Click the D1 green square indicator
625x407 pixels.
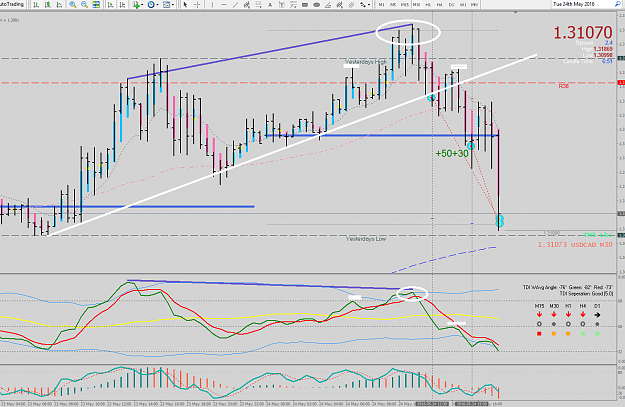[597, 334]
